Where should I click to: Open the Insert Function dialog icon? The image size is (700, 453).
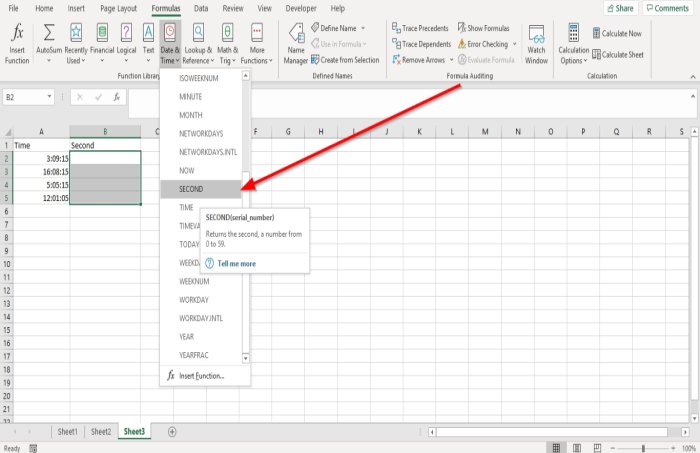17,44
